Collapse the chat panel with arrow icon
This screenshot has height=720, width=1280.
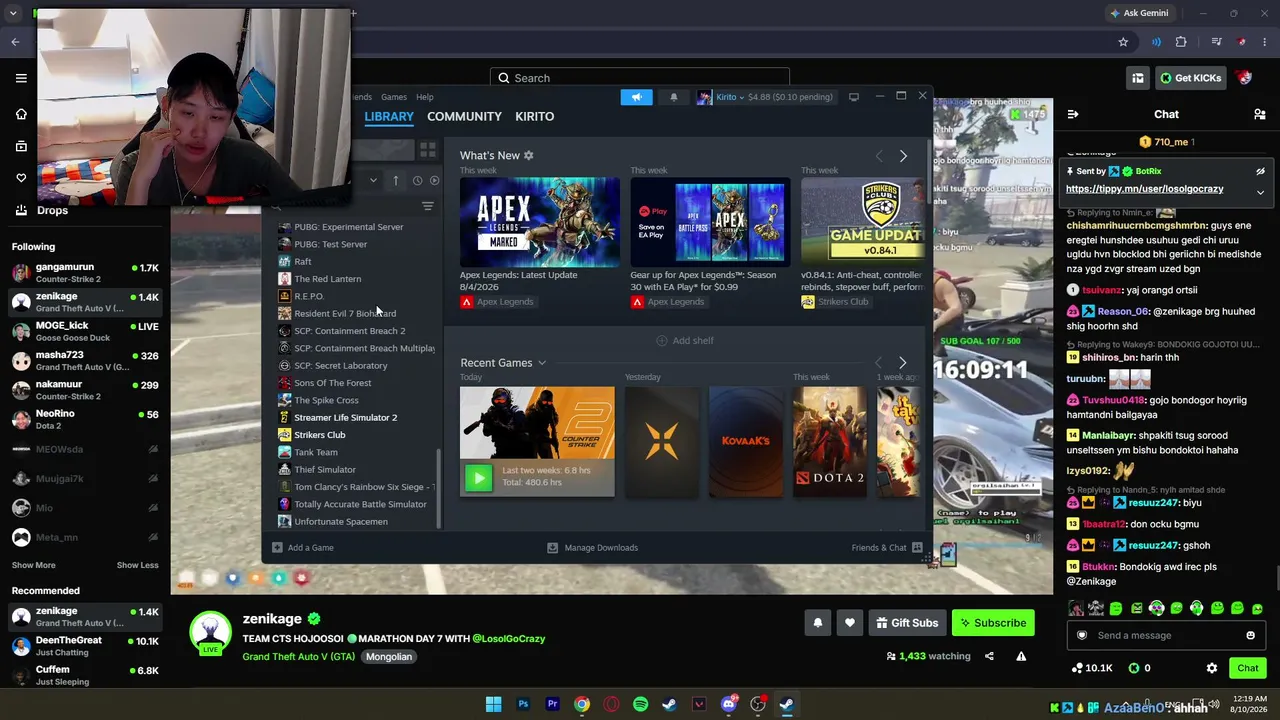(x=1073, y=114)
